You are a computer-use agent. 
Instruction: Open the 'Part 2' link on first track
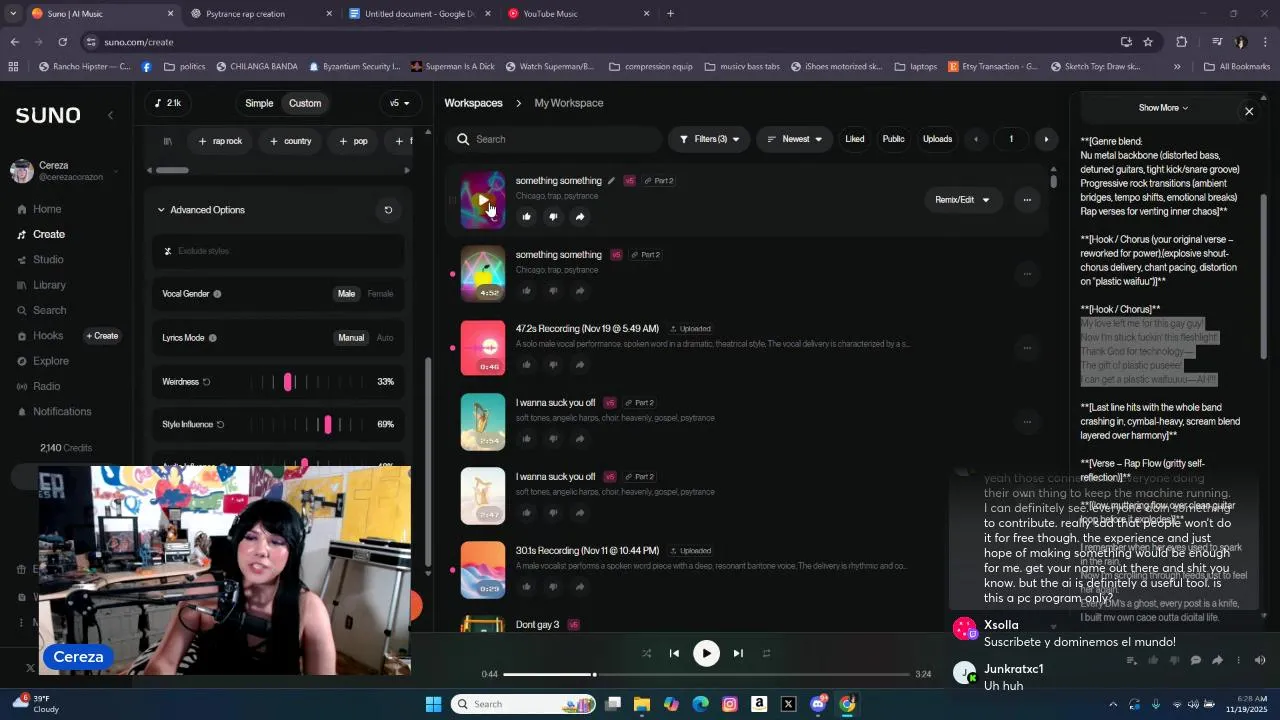(x=658, y=181)
